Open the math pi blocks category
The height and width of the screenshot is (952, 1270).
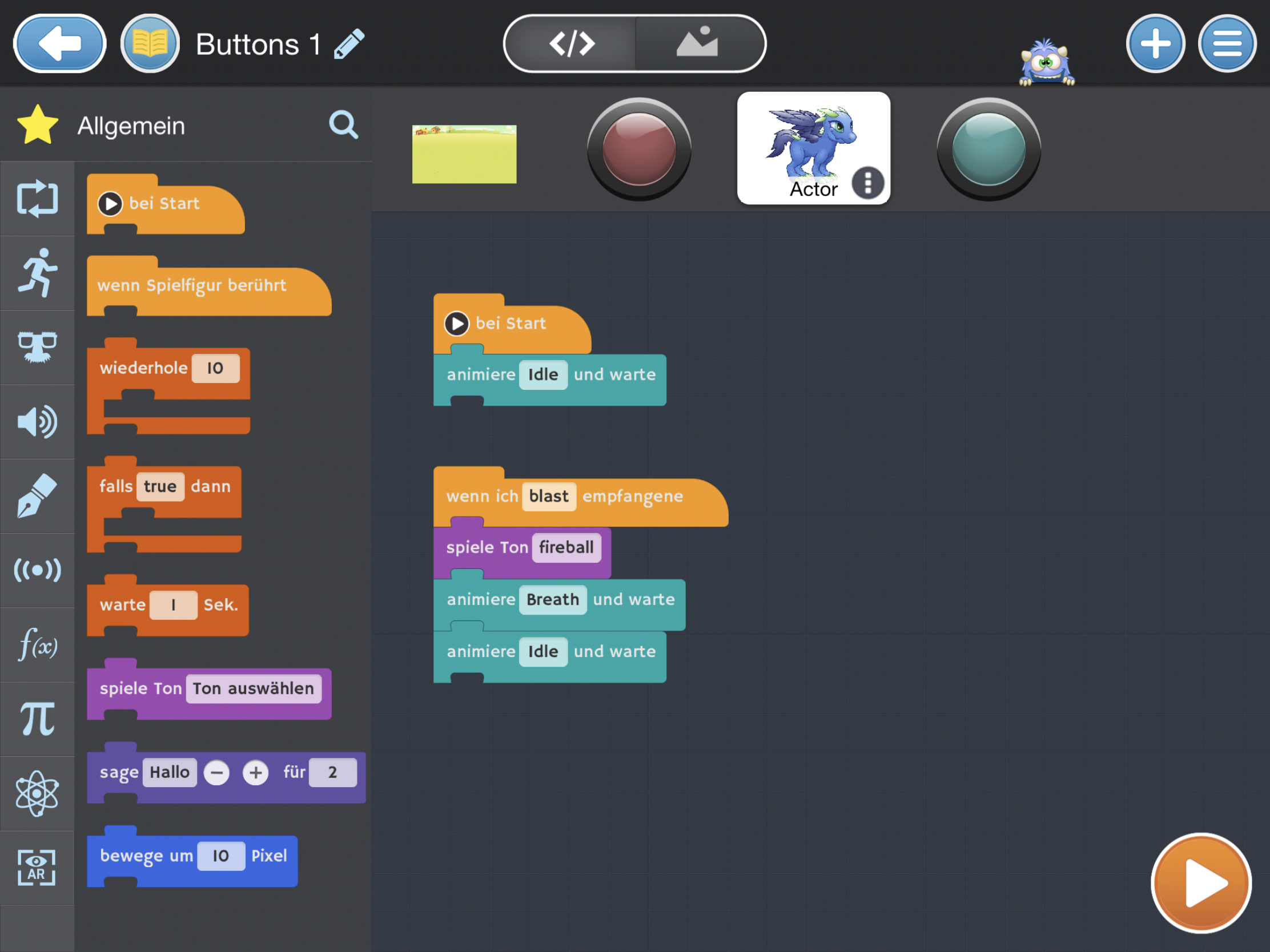[37, 719]
